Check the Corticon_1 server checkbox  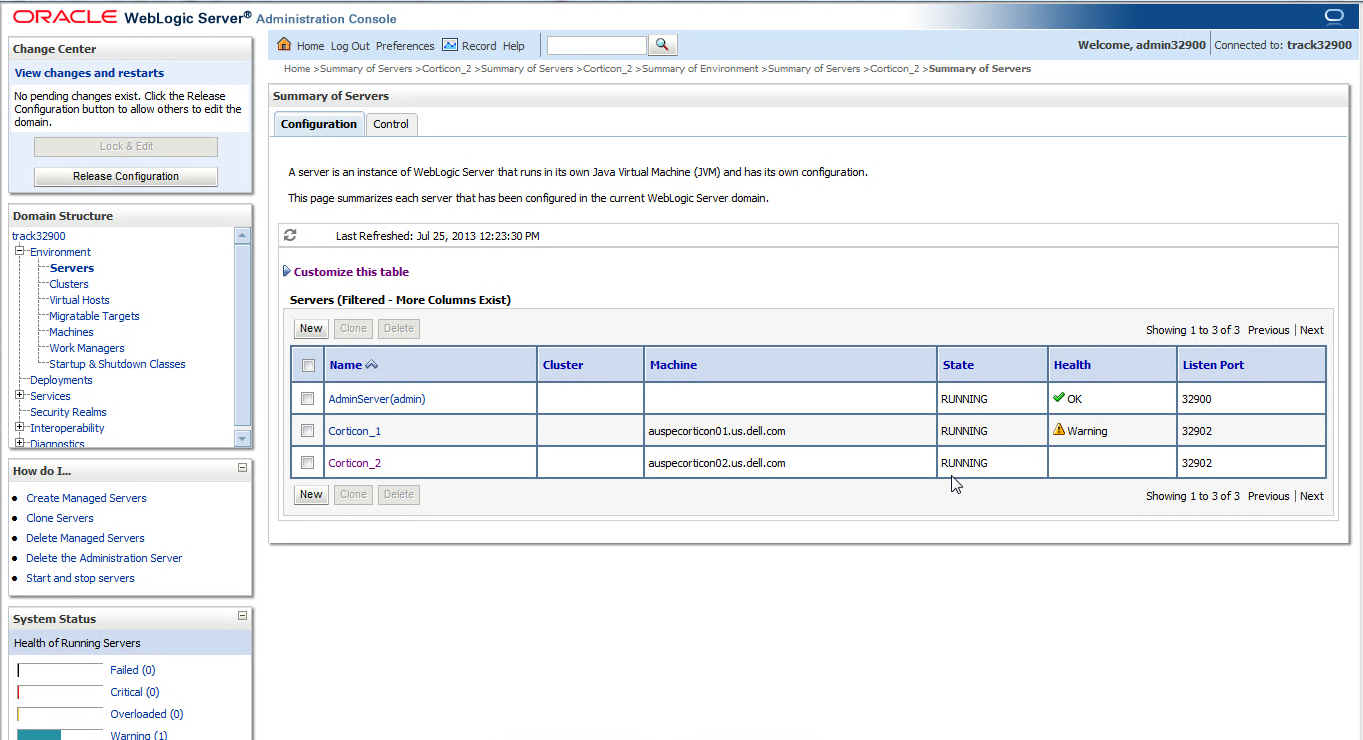(x=308, y=430)
